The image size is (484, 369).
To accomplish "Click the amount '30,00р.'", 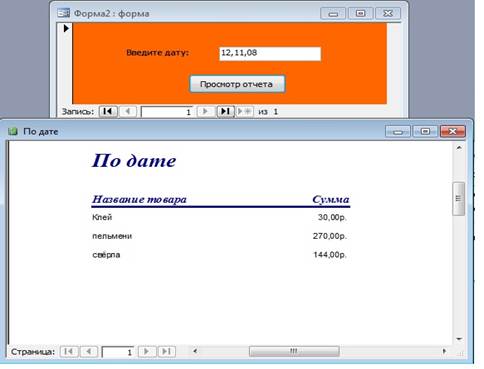I will coord(332,217).
